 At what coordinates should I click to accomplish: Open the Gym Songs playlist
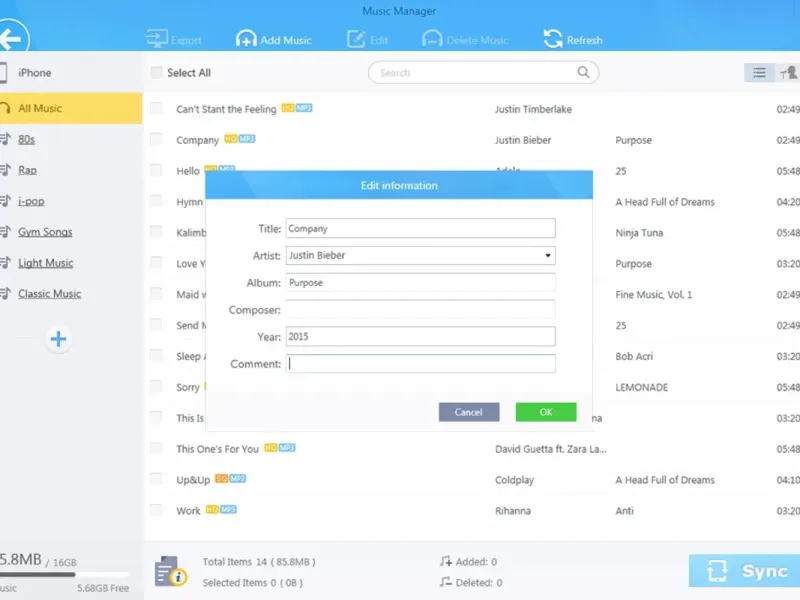click(x=45, y=232)
